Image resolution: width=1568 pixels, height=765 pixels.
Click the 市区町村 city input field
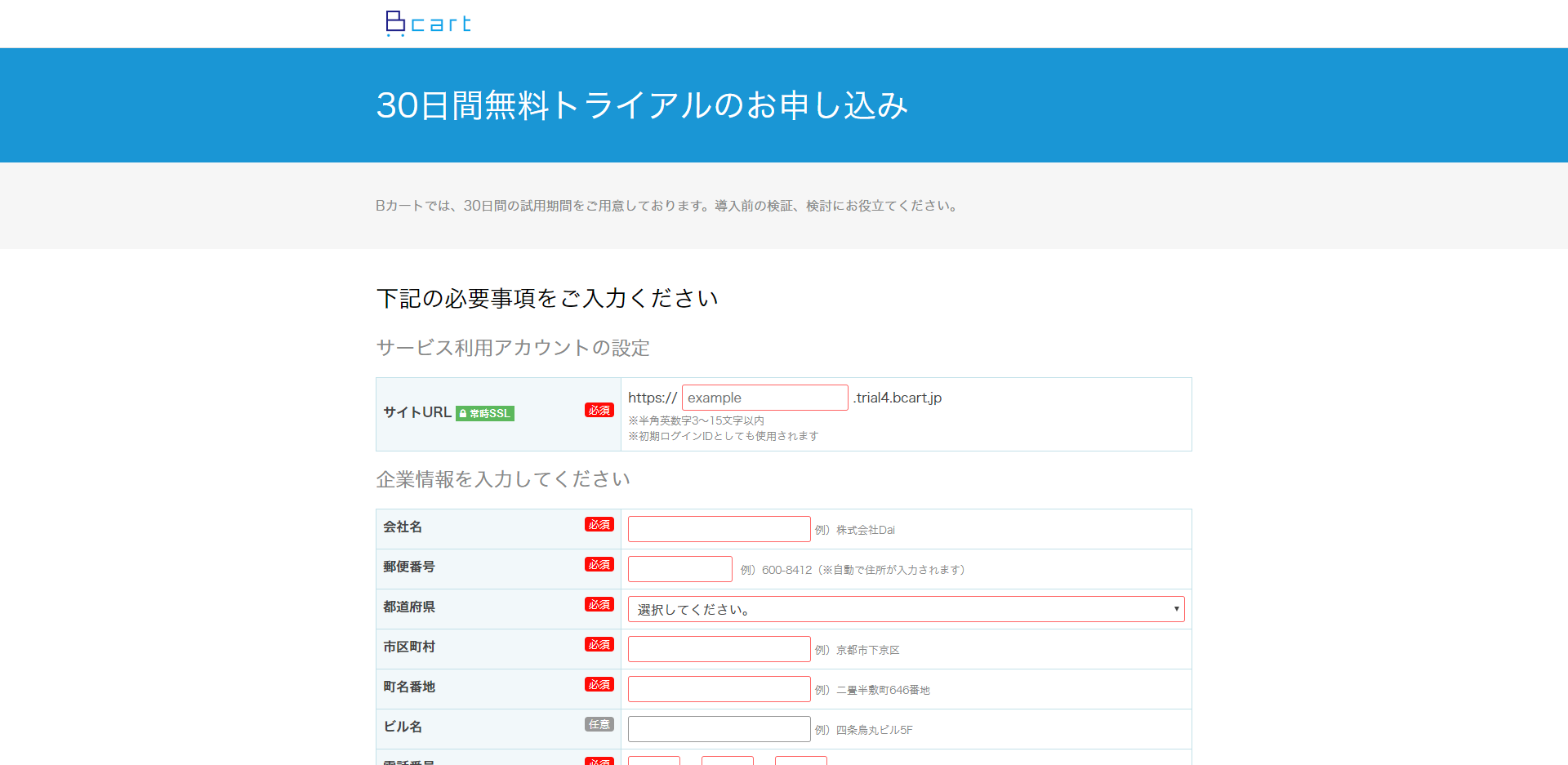pos(719,649)
